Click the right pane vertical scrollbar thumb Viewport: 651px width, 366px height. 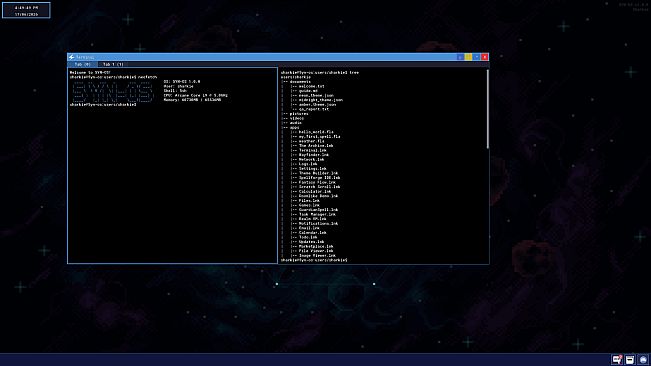coord(487,109)
